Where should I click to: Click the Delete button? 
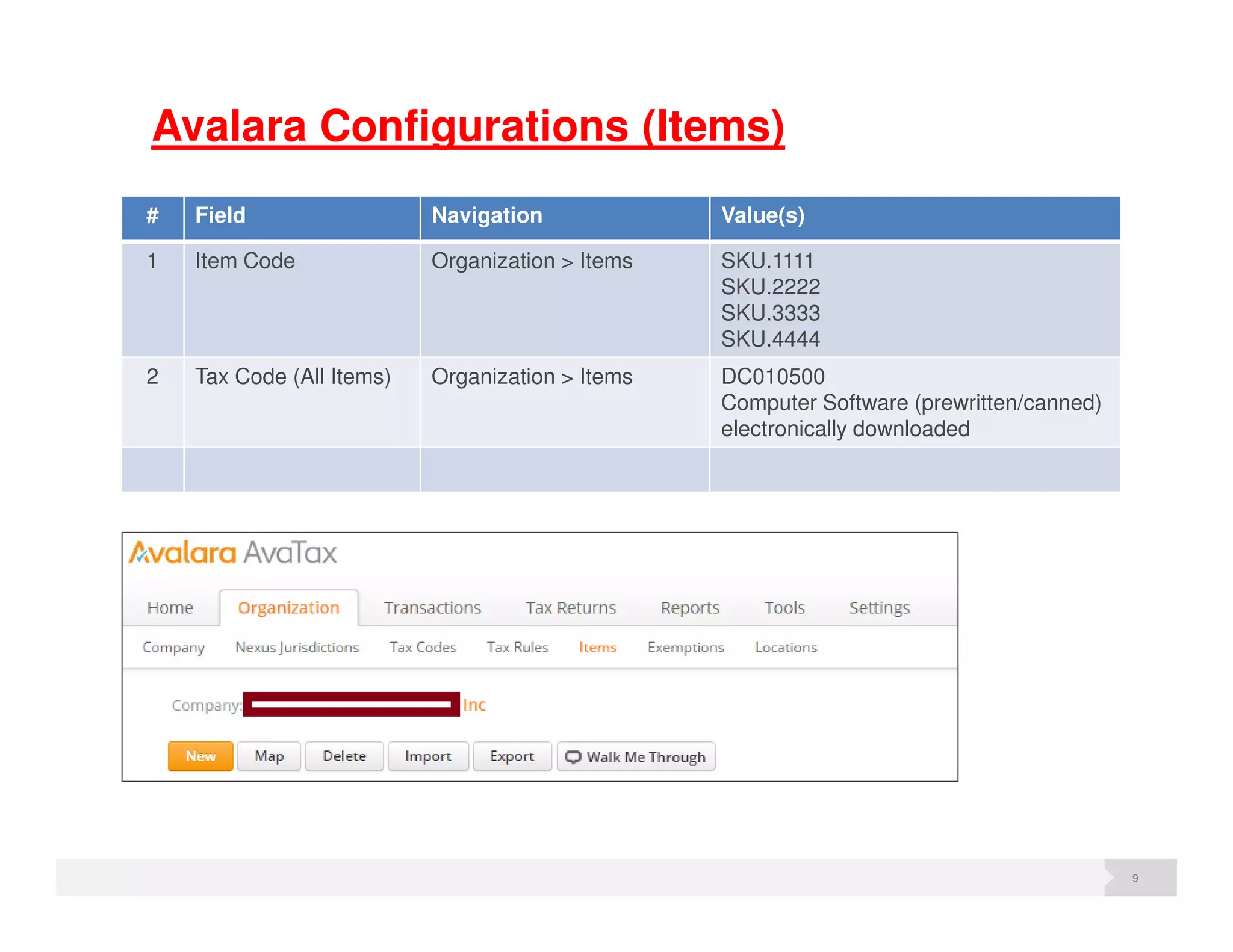[x=344, y=756]
